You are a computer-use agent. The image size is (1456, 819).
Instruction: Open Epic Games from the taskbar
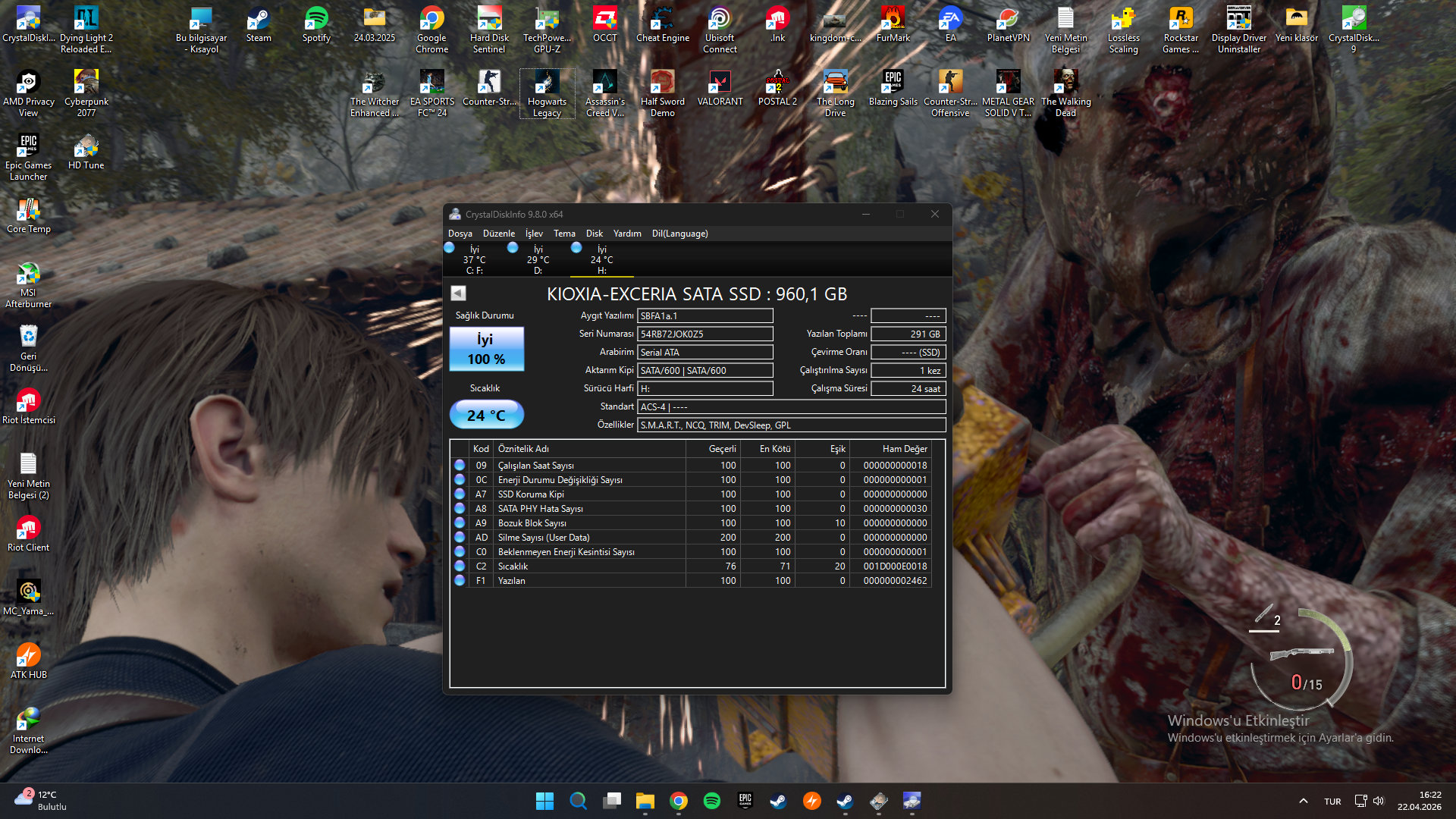[x=745, y=801]
